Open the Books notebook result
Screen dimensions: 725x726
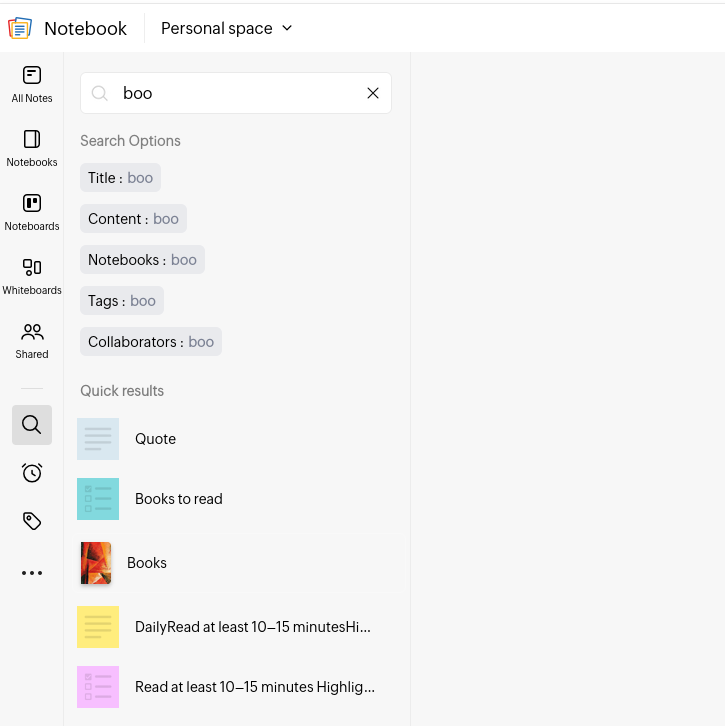pos(146,563)
